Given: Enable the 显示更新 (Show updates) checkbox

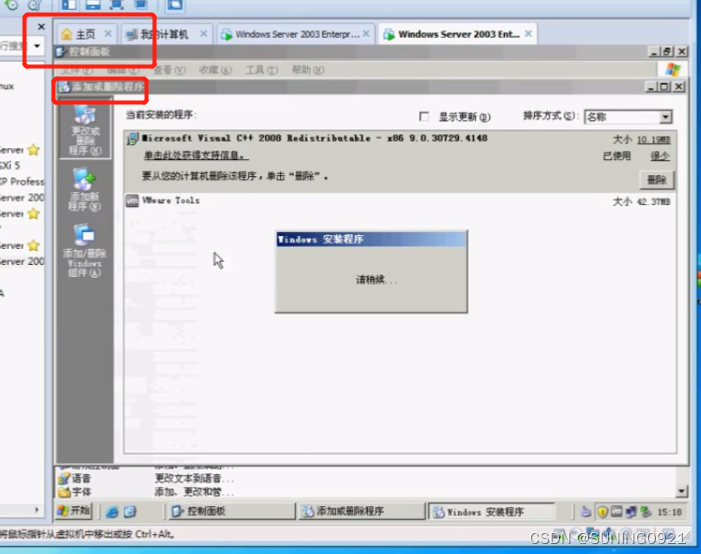Looking at the screenshot, I should point(424,117).
